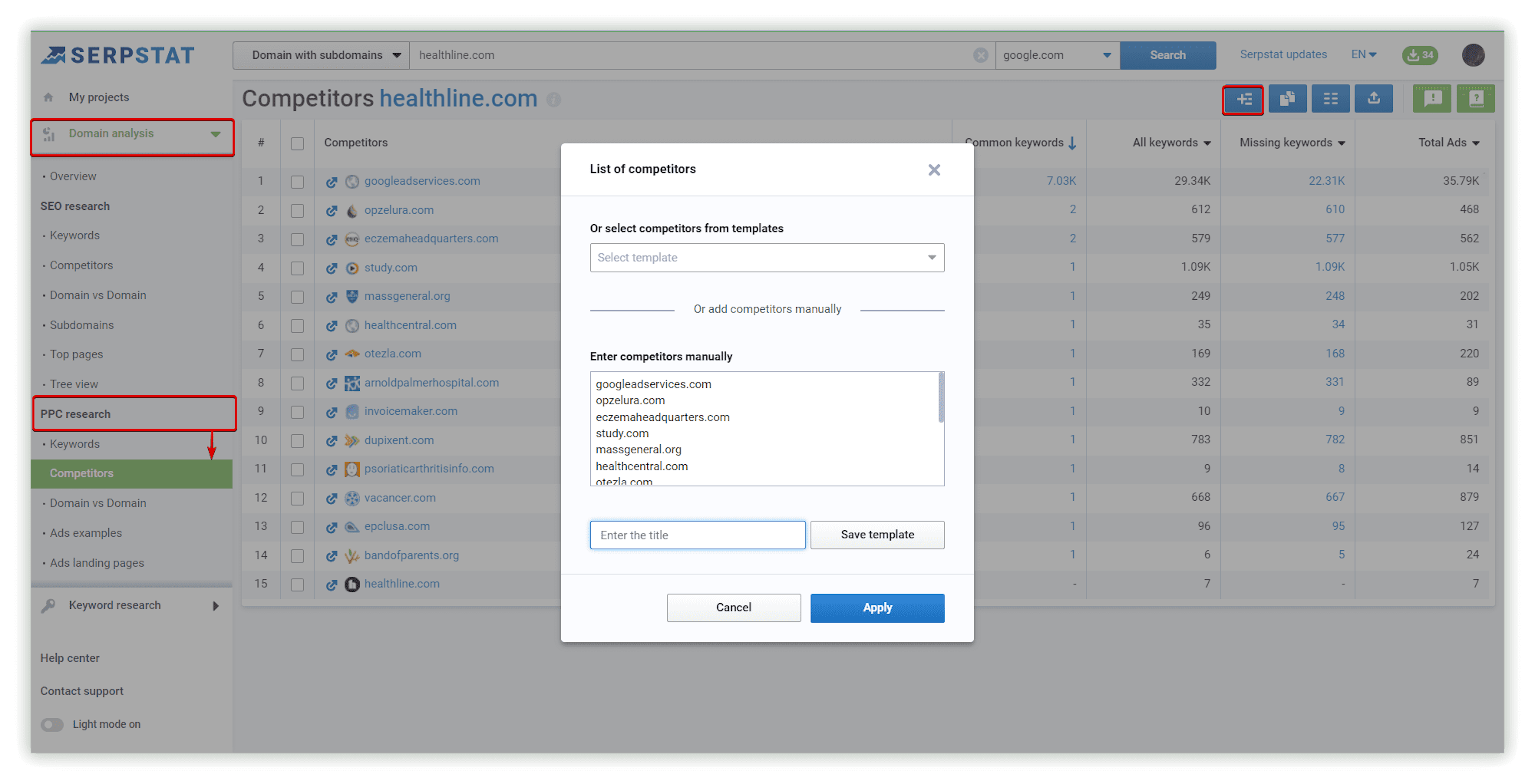Toggle Light mode on switch
Screen dimensions: 1535x784
51,722
